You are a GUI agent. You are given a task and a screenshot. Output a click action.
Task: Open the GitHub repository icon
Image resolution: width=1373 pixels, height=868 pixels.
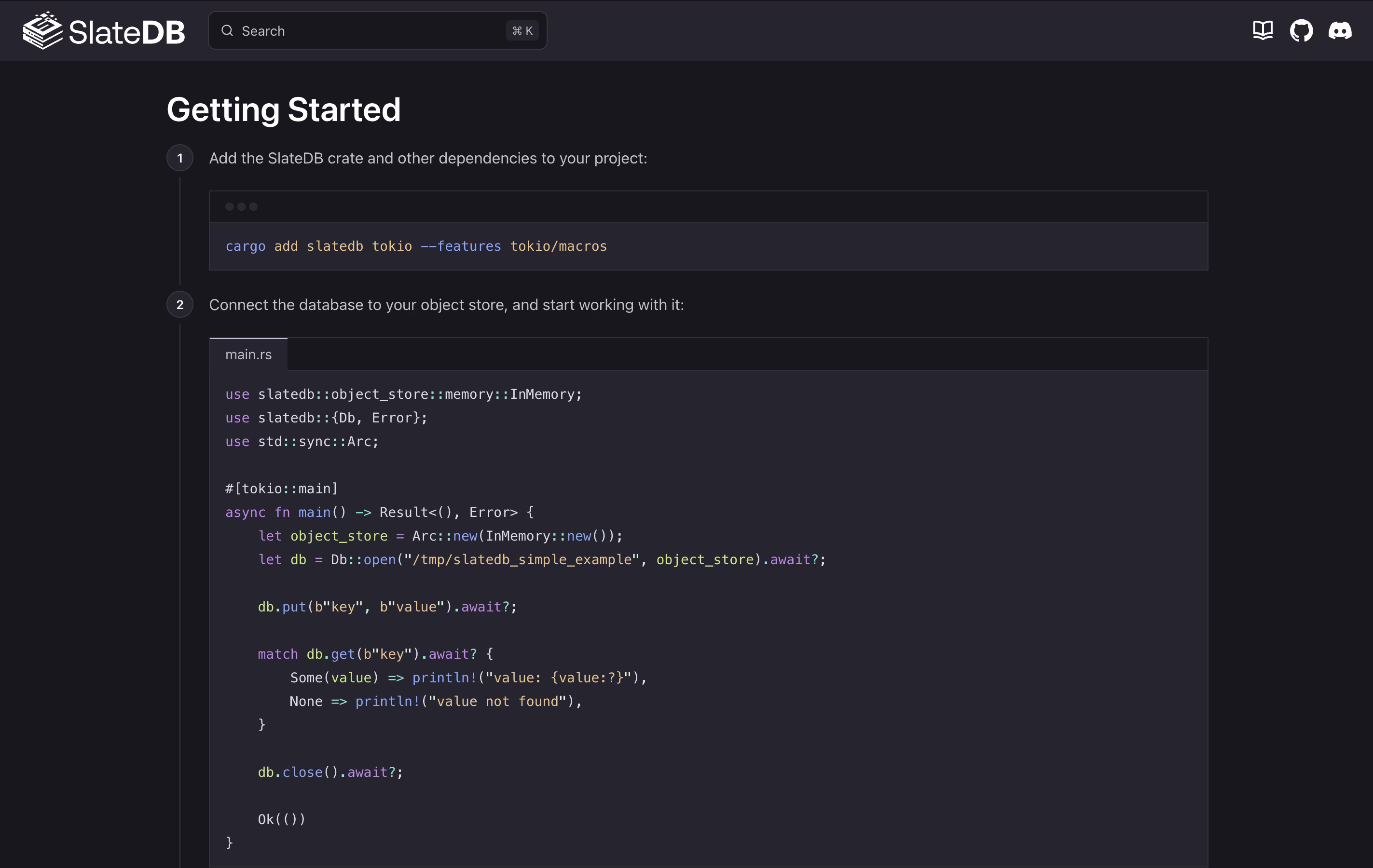pyautogui.click(x=1301, y=31)
